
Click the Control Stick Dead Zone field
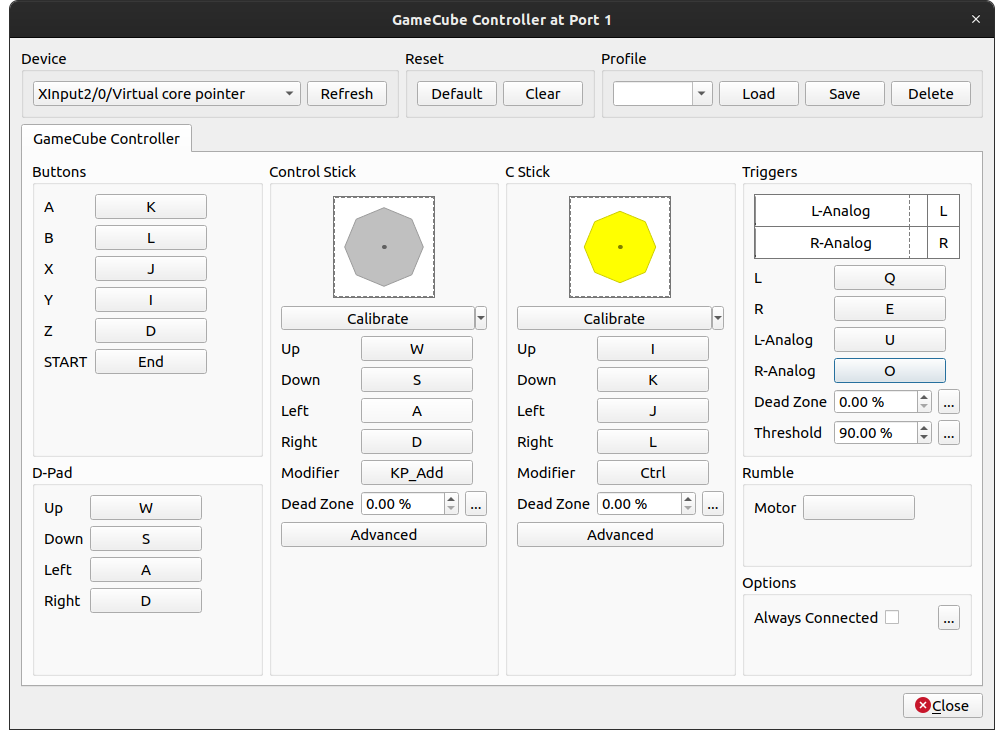click(402, 504)
